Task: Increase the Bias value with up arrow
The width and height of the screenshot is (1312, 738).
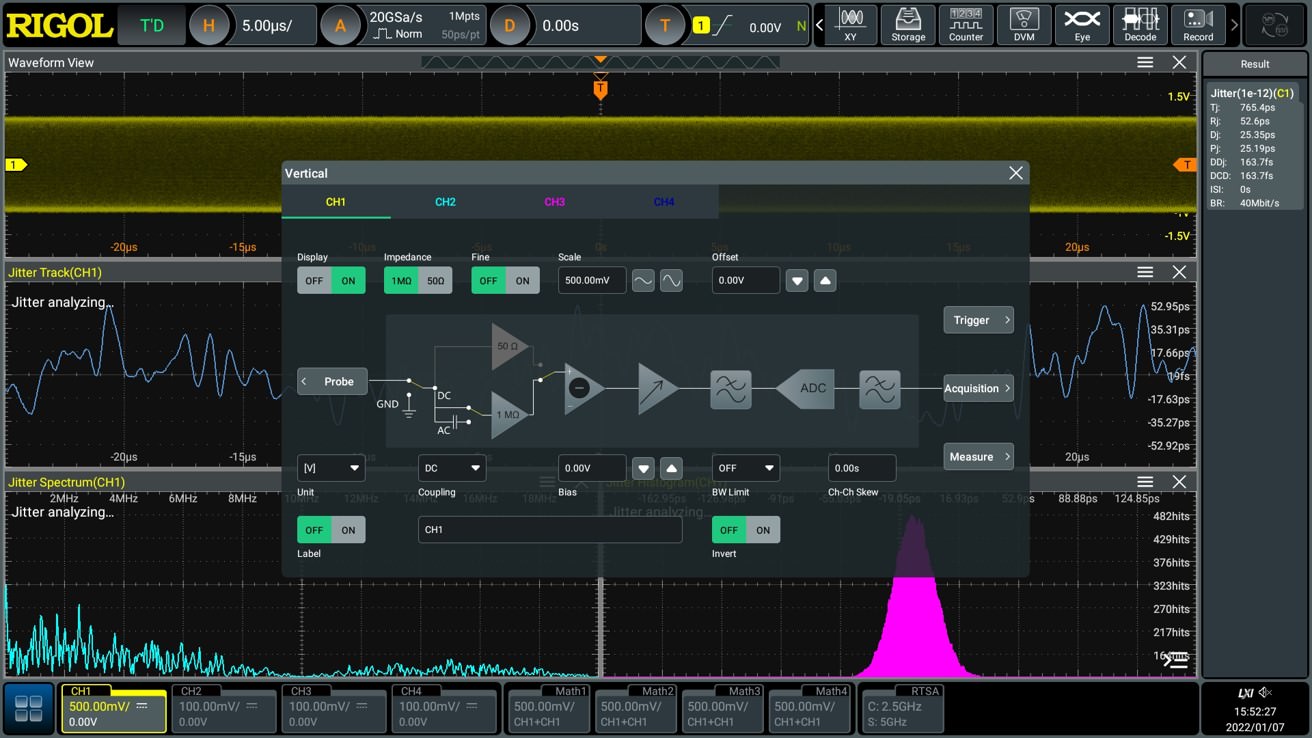Action: [671, 468]
